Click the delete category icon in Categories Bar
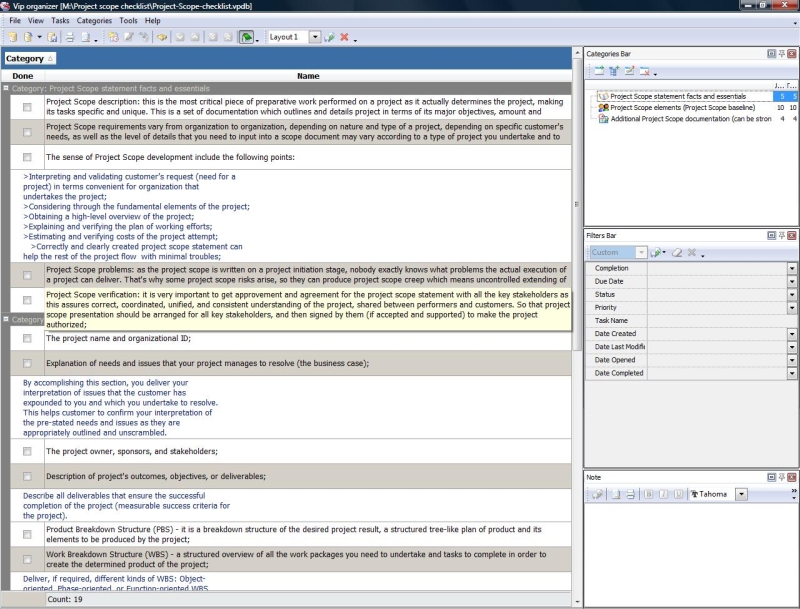Viewport: 800px width, 609px height. click(x=645, y=71)
